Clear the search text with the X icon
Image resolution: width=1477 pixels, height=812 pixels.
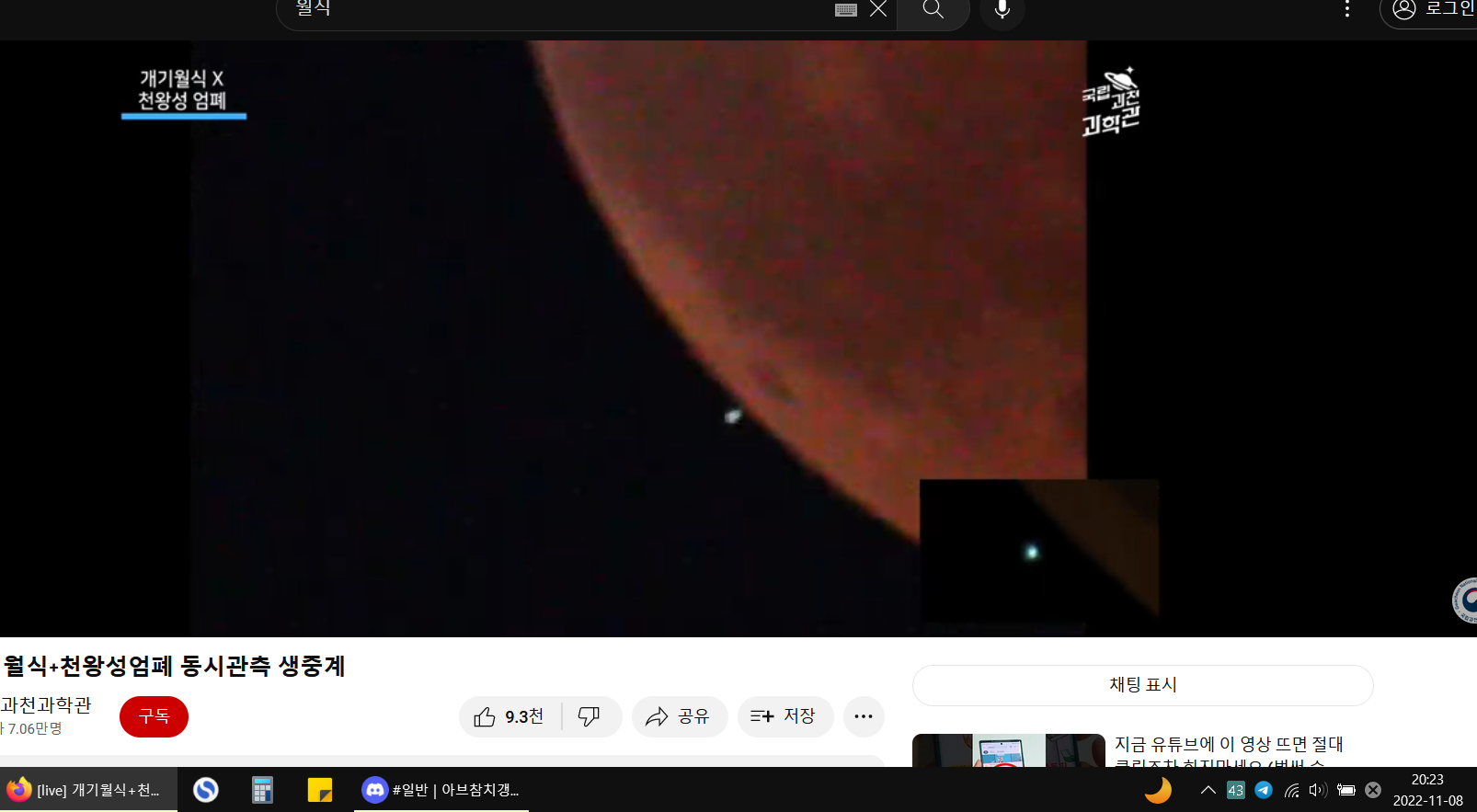(878, 10)
